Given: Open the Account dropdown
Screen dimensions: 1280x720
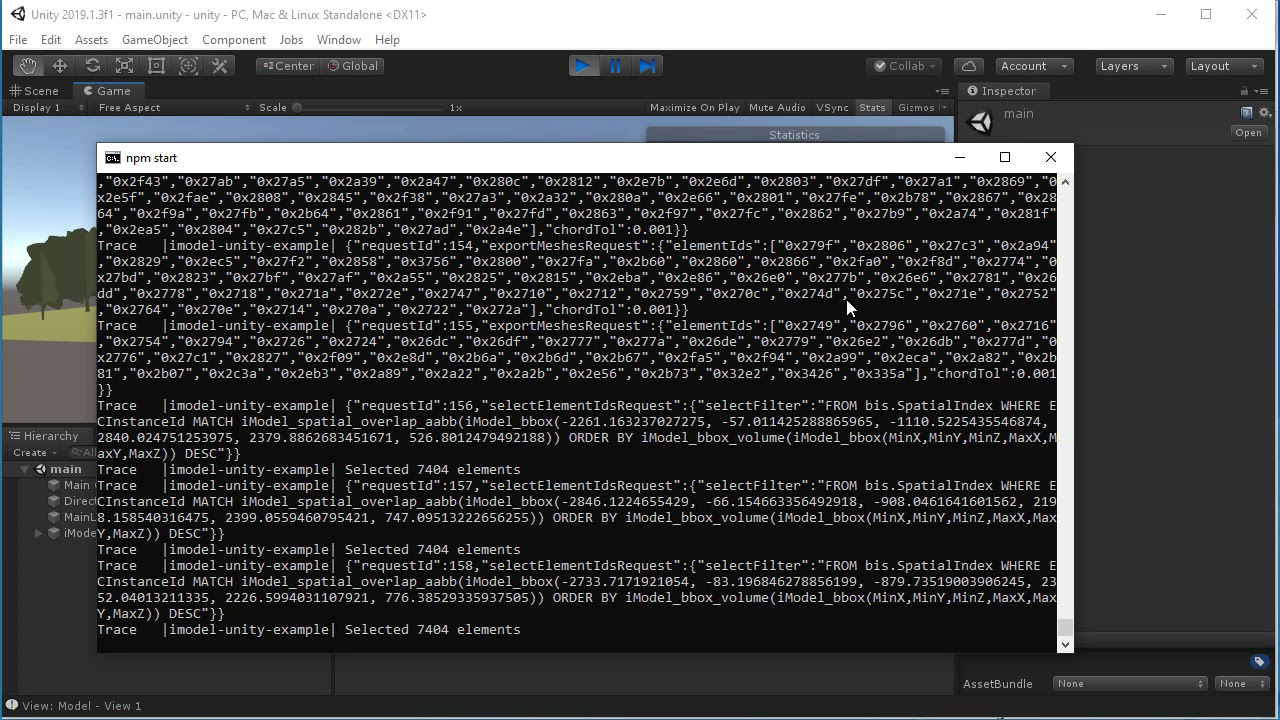Looking at the screenshot, I should coord(1034,66).
